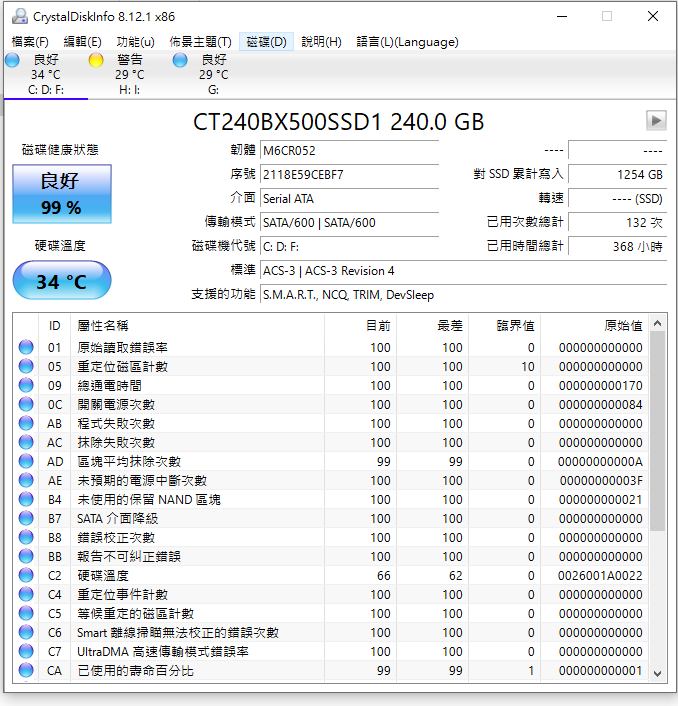
Task: Select disk tab C: D: F: at 34 °C
Action: coord(46,74)
